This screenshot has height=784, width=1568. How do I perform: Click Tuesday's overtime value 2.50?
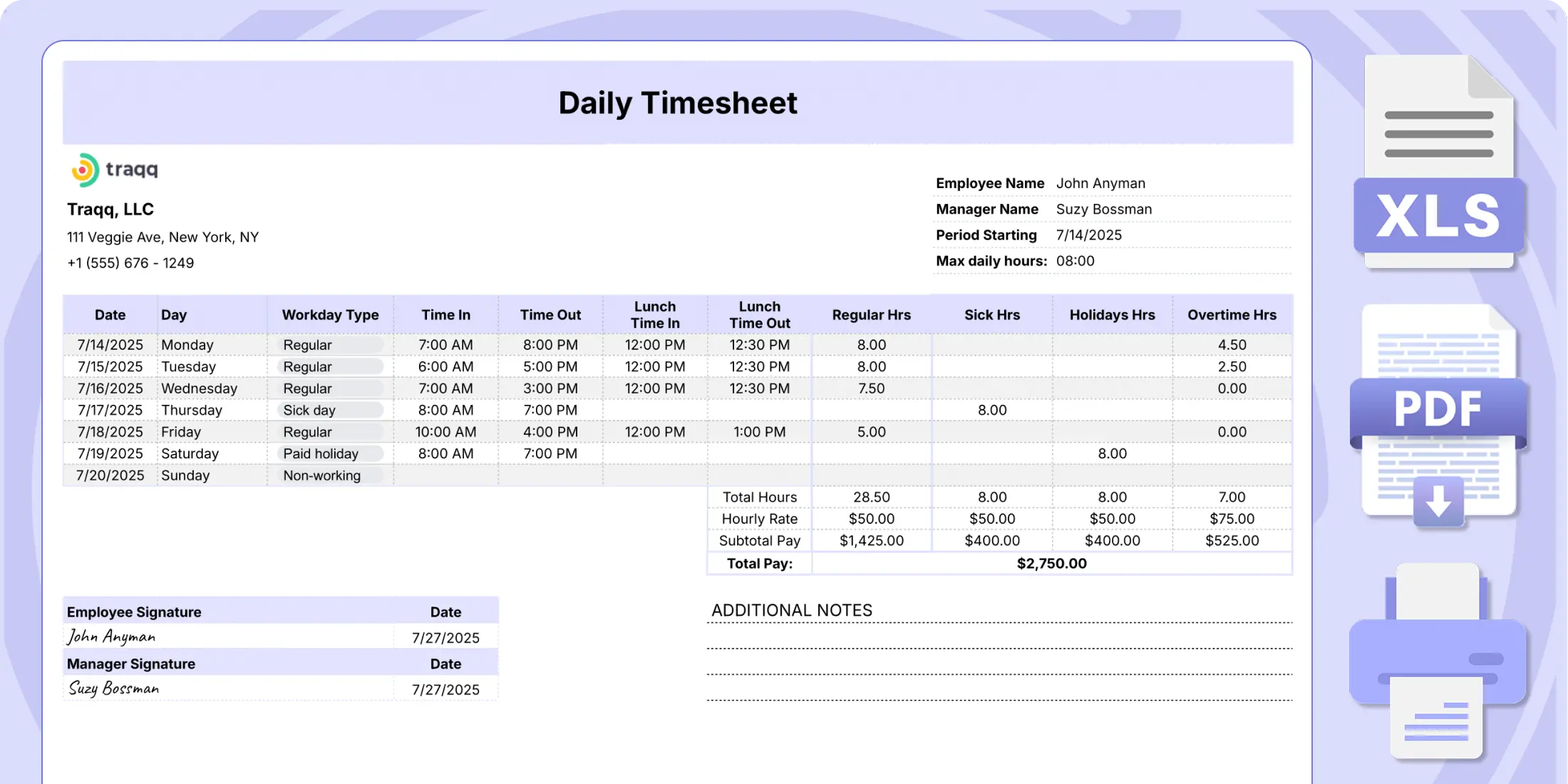click(1232, 366)
